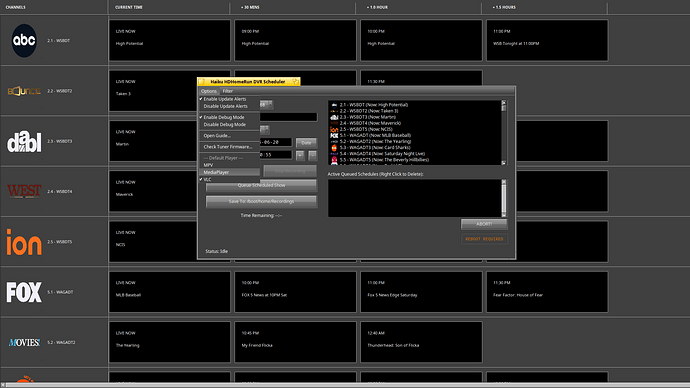The width and height of the screenshot is (690, 388).
Task: Click the Active Queued Schedules list area
Action: [x=415, y=198]
